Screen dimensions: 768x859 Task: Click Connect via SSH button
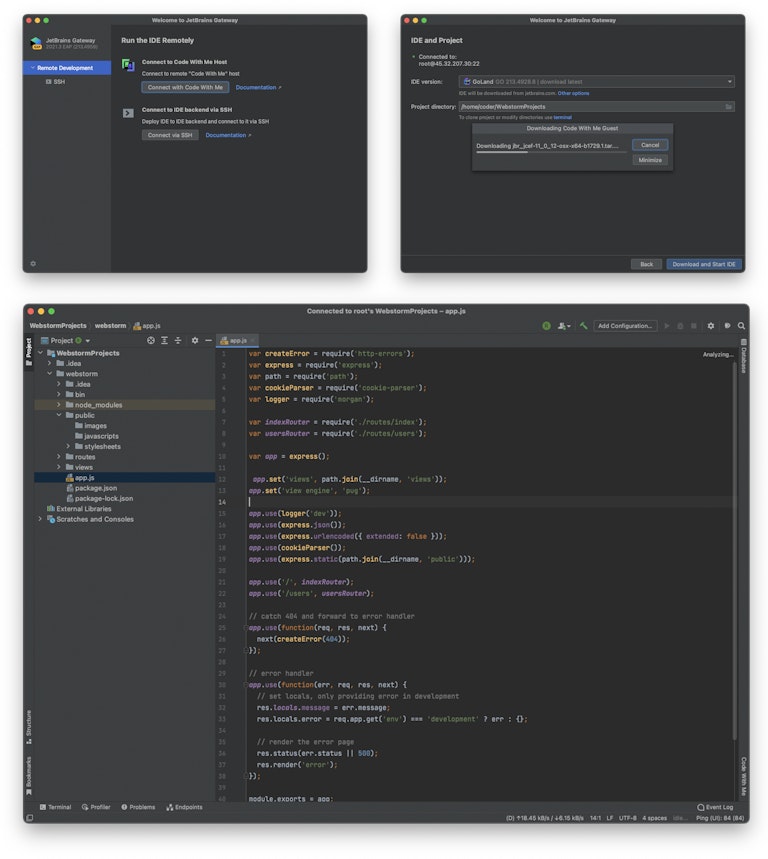[x=170, y=135]
